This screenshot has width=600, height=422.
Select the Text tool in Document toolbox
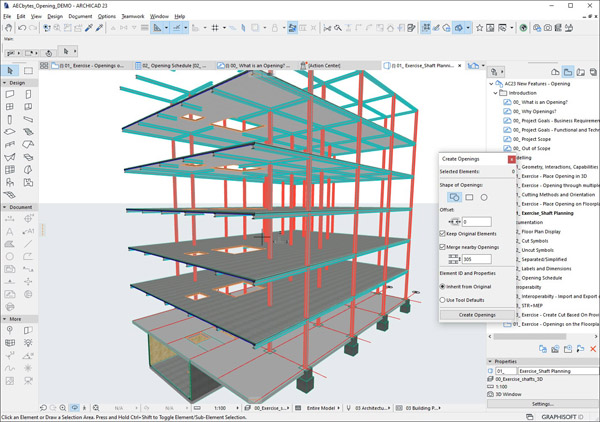pos(10,231)
